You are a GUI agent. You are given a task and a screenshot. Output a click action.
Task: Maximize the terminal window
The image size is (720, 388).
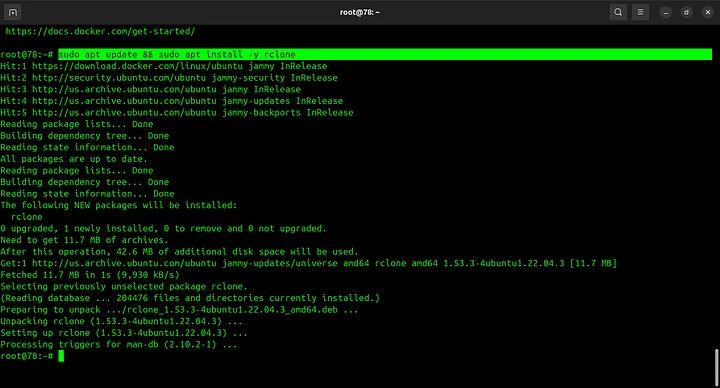(686, 12)
